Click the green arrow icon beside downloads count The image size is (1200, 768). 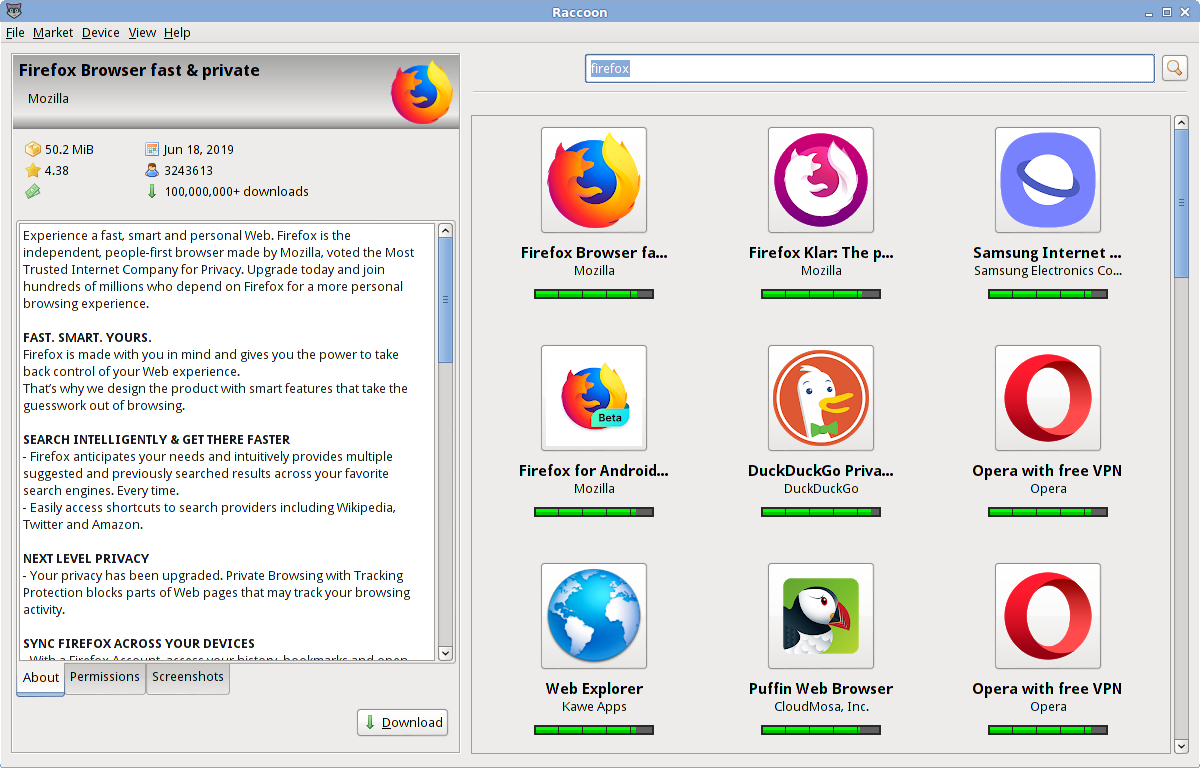pyautogui.click(x=152, y=192)
